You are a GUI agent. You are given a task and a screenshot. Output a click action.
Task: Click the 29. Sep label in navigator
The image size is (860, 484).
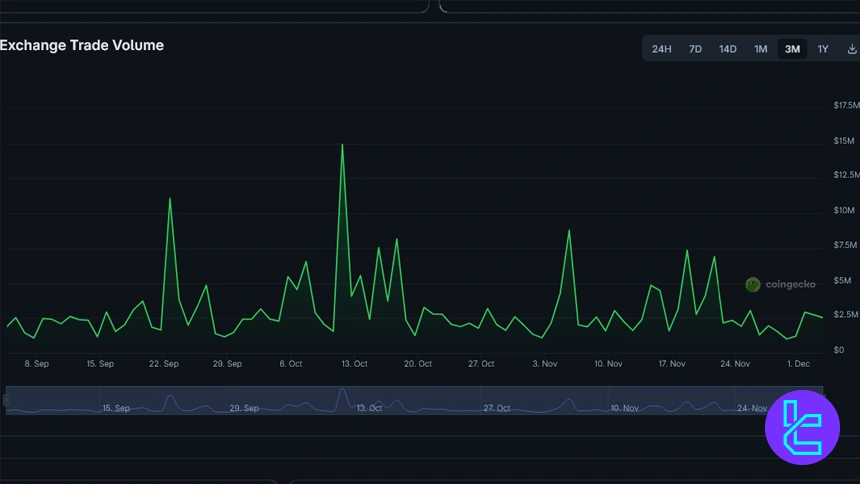(244, 408)
